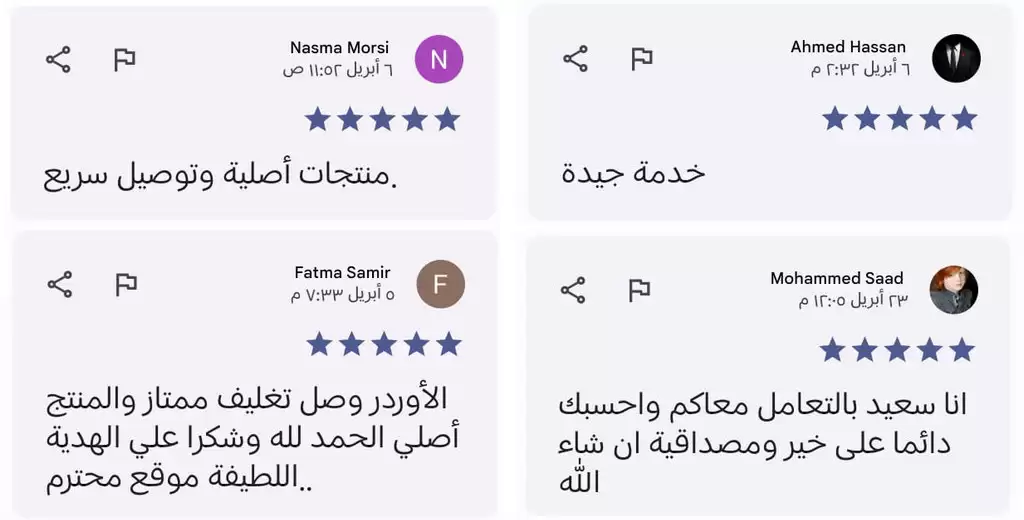Share Nasma Morsi's review
1024x520 pixels.
click(x=59, y=60)
